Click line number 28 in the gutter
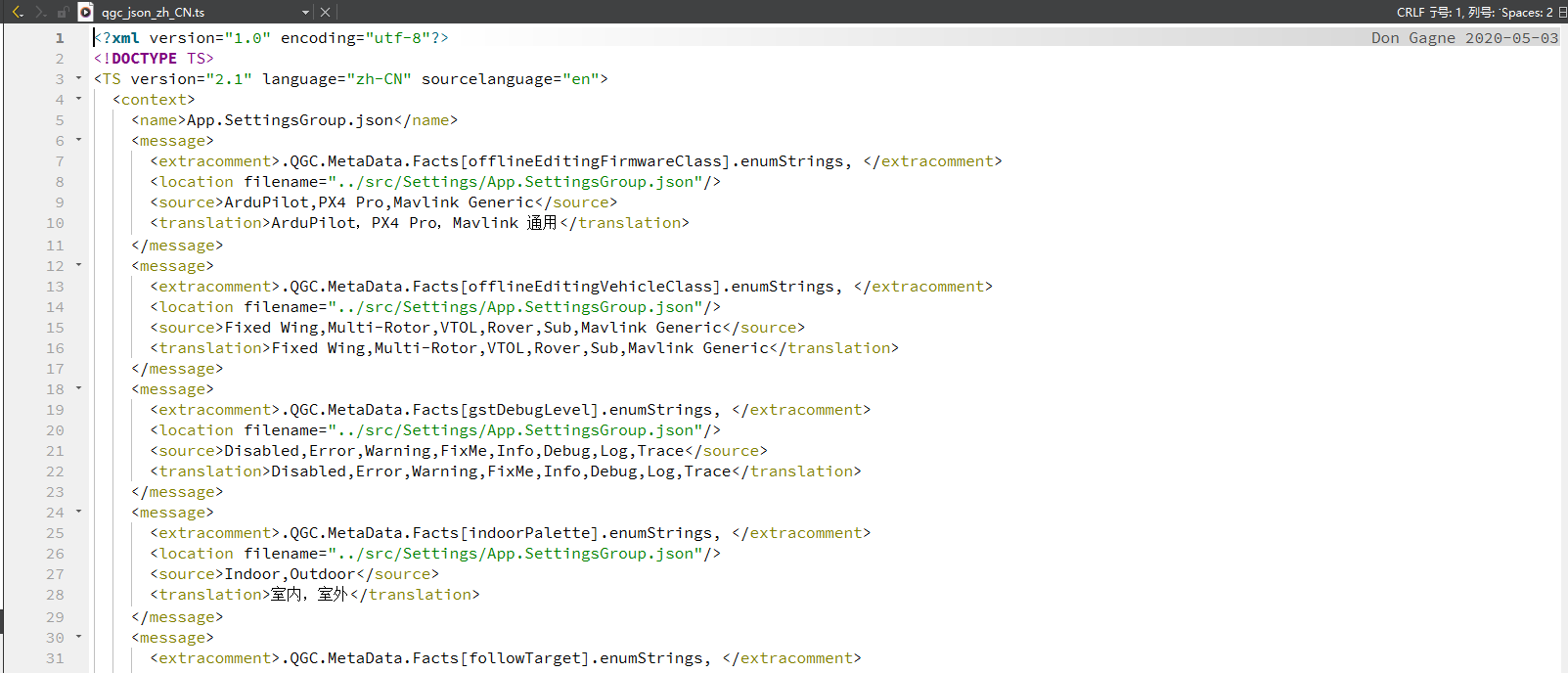Image resolution: width=1568 pixels, height=673 pixels. (55, 595)
